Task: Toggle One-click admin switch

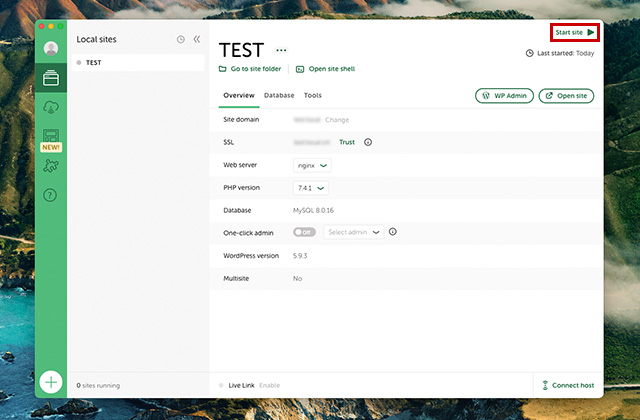Action: click(304, 232)
